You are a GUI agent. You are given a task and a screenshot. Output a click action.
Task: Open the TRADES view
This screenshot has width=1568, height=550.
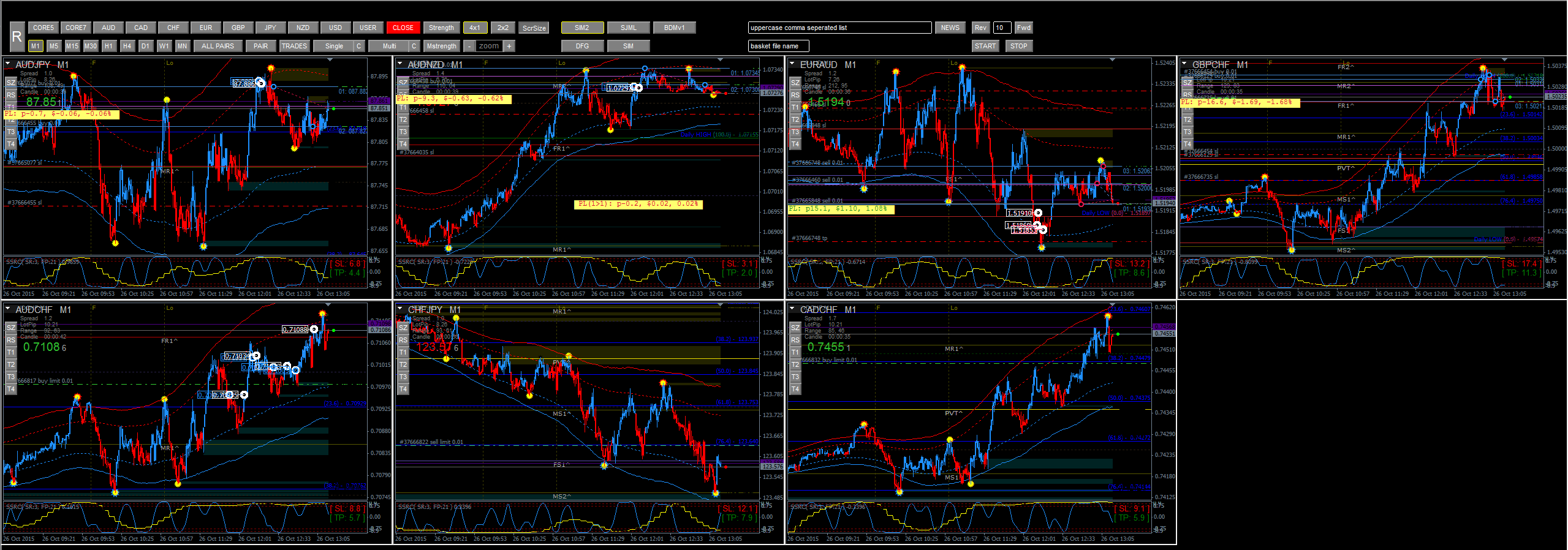click(x=294, y=46)
